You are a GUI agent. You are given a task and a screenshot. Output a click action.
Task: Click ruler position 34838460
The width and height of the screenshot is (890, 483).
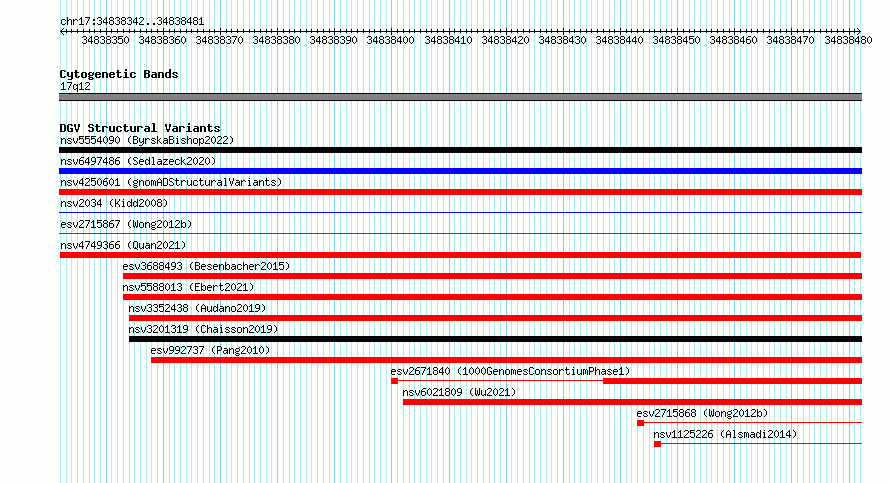pyautogui.click(x=733, y=40)
